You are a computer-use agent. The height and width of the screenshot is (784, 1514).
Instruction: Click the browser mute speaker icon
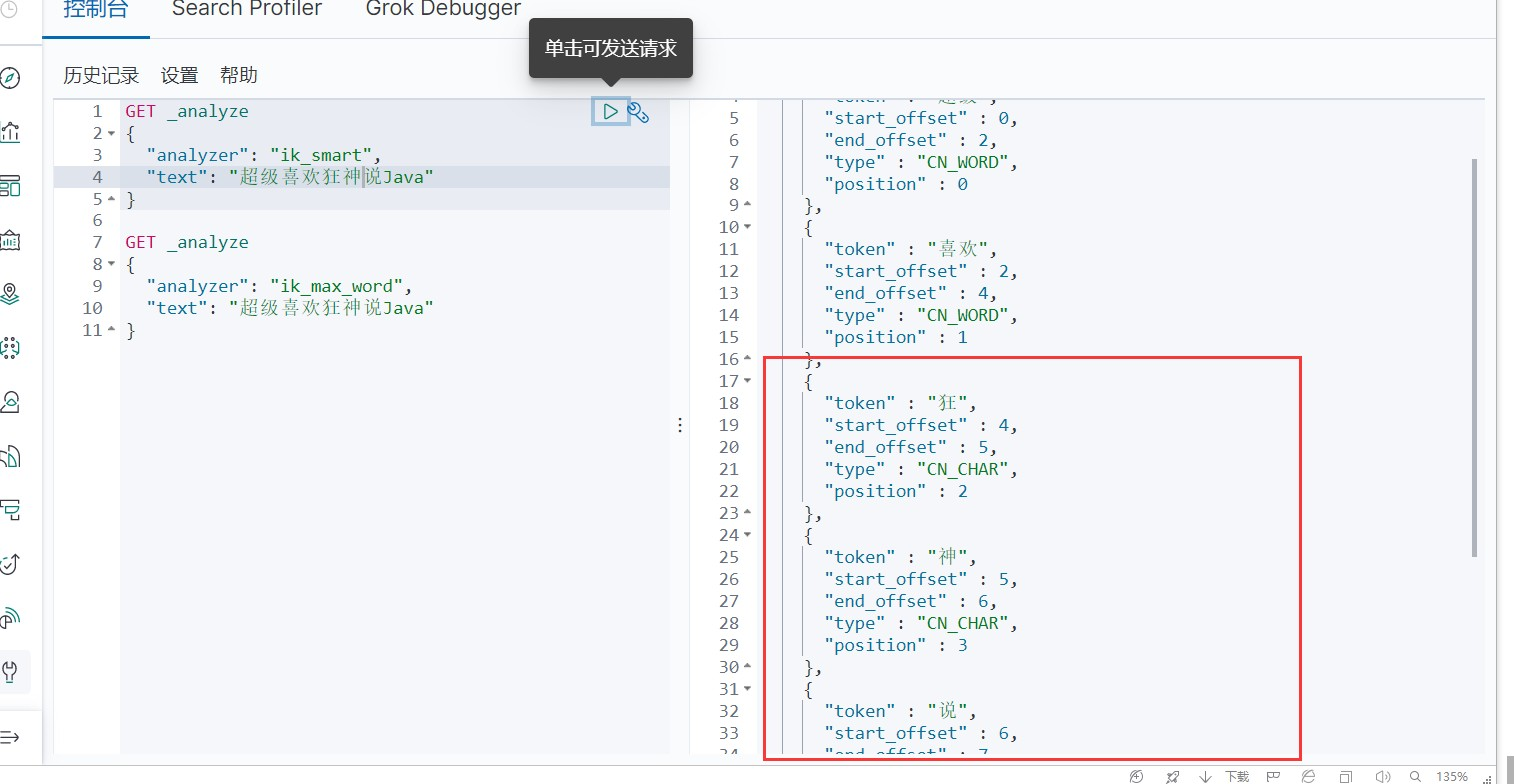1383,776
